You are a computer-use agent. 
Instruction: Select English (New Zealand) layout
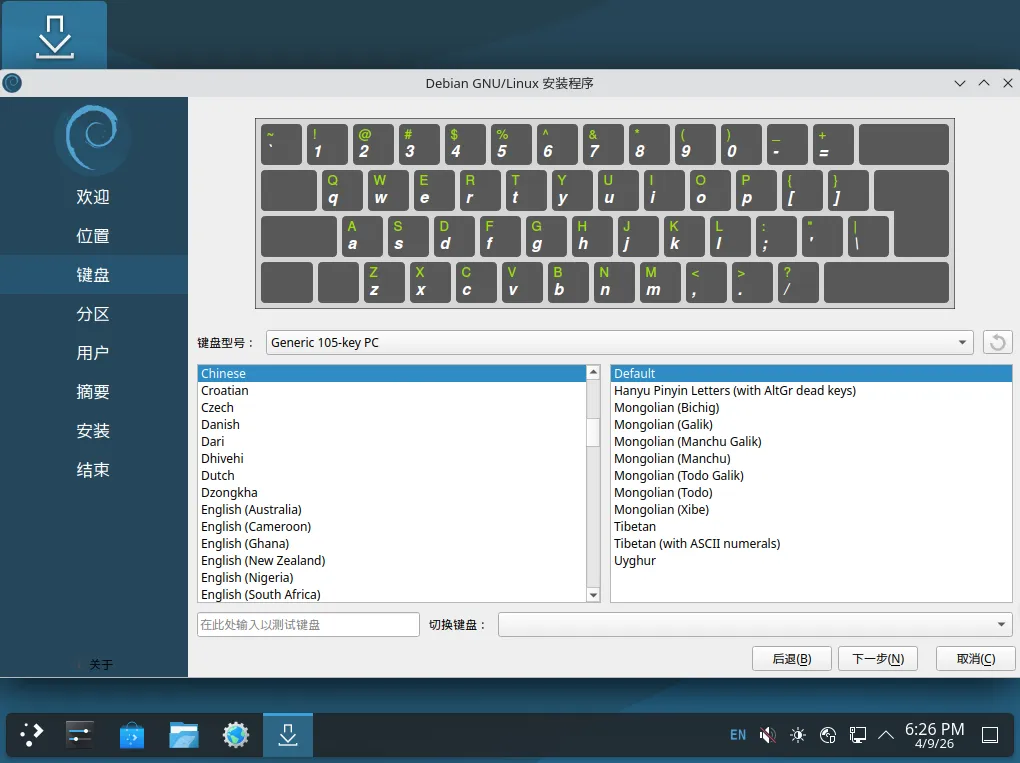click(x=392, y=560)
